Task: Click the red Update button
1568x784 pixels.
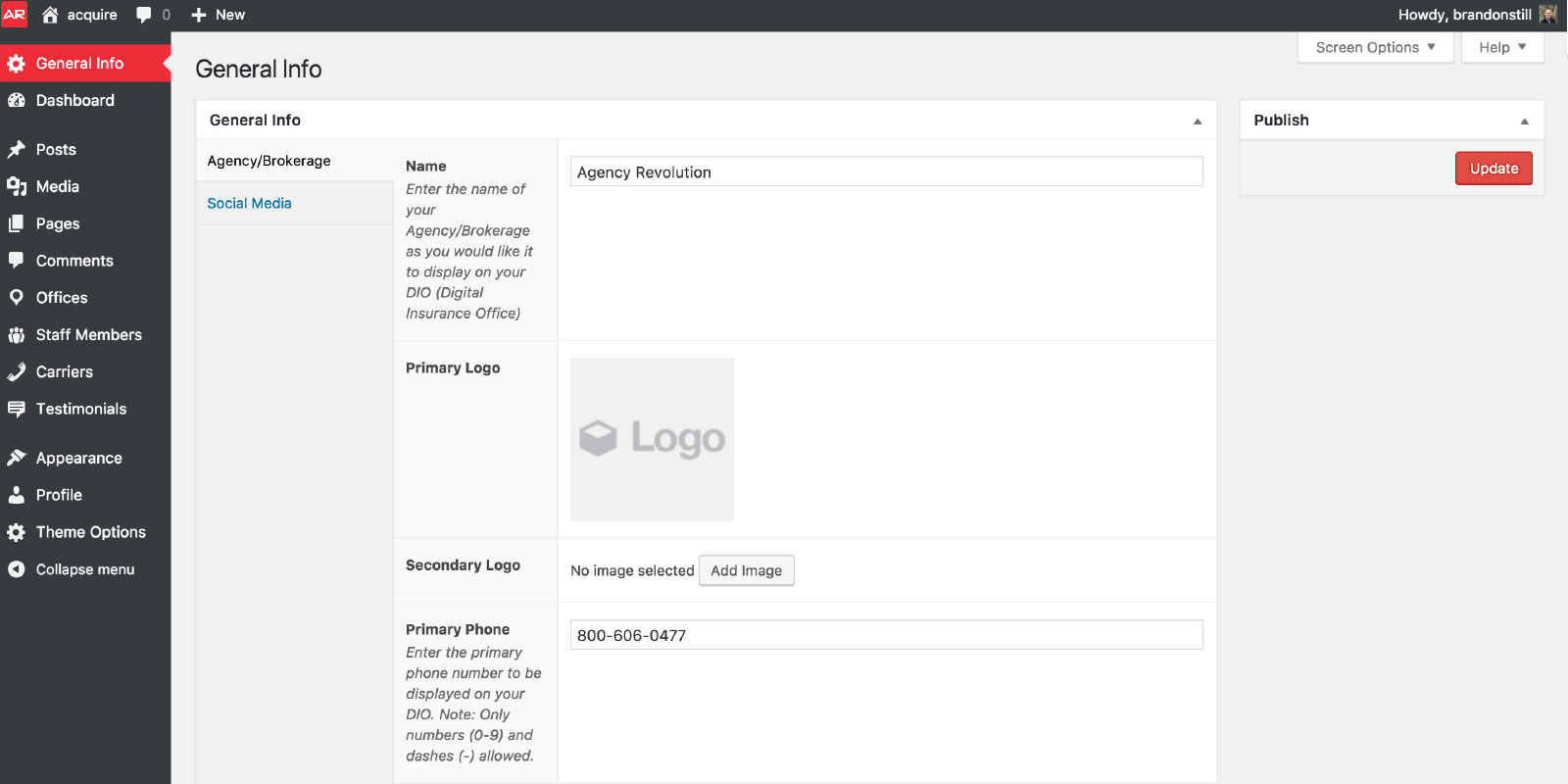Action: pos(1494,169)
